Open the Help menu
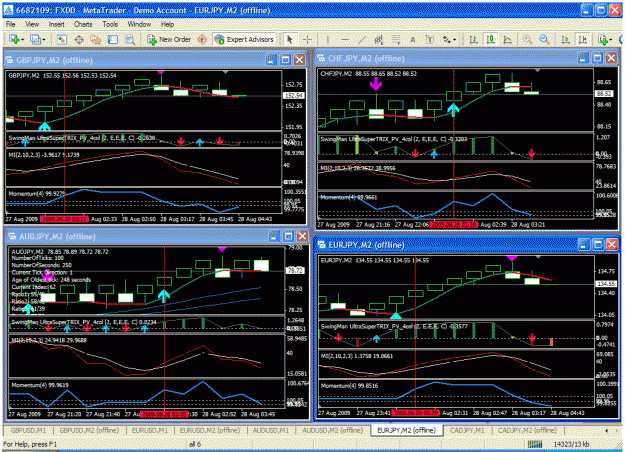Image resolution: width=625 pixels, height=452 pixels. click(x=167, y=24)
